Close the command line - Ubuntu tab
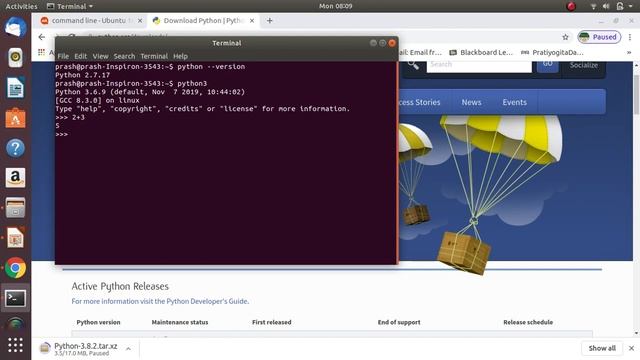The image size is (640, 360). (x=140, y=20)
